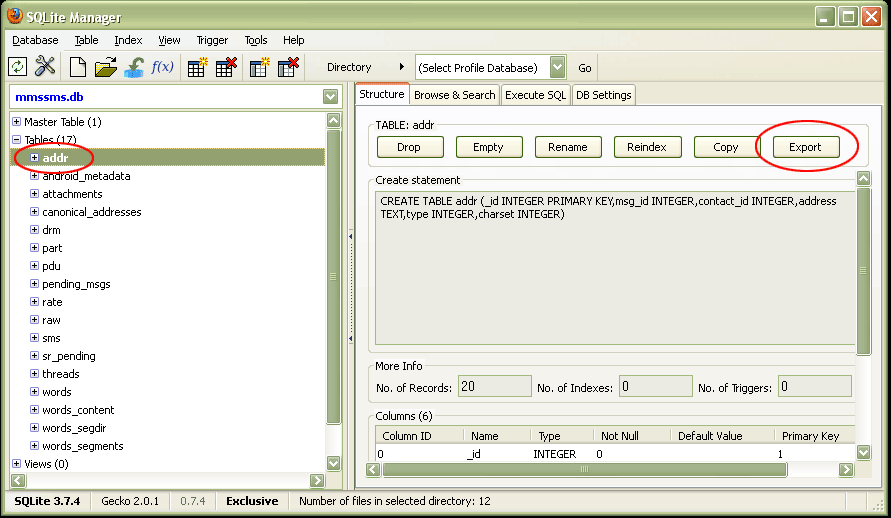Click the drop index icon
The width and height of the screenshot is (891, 518).
click(288, 67)
